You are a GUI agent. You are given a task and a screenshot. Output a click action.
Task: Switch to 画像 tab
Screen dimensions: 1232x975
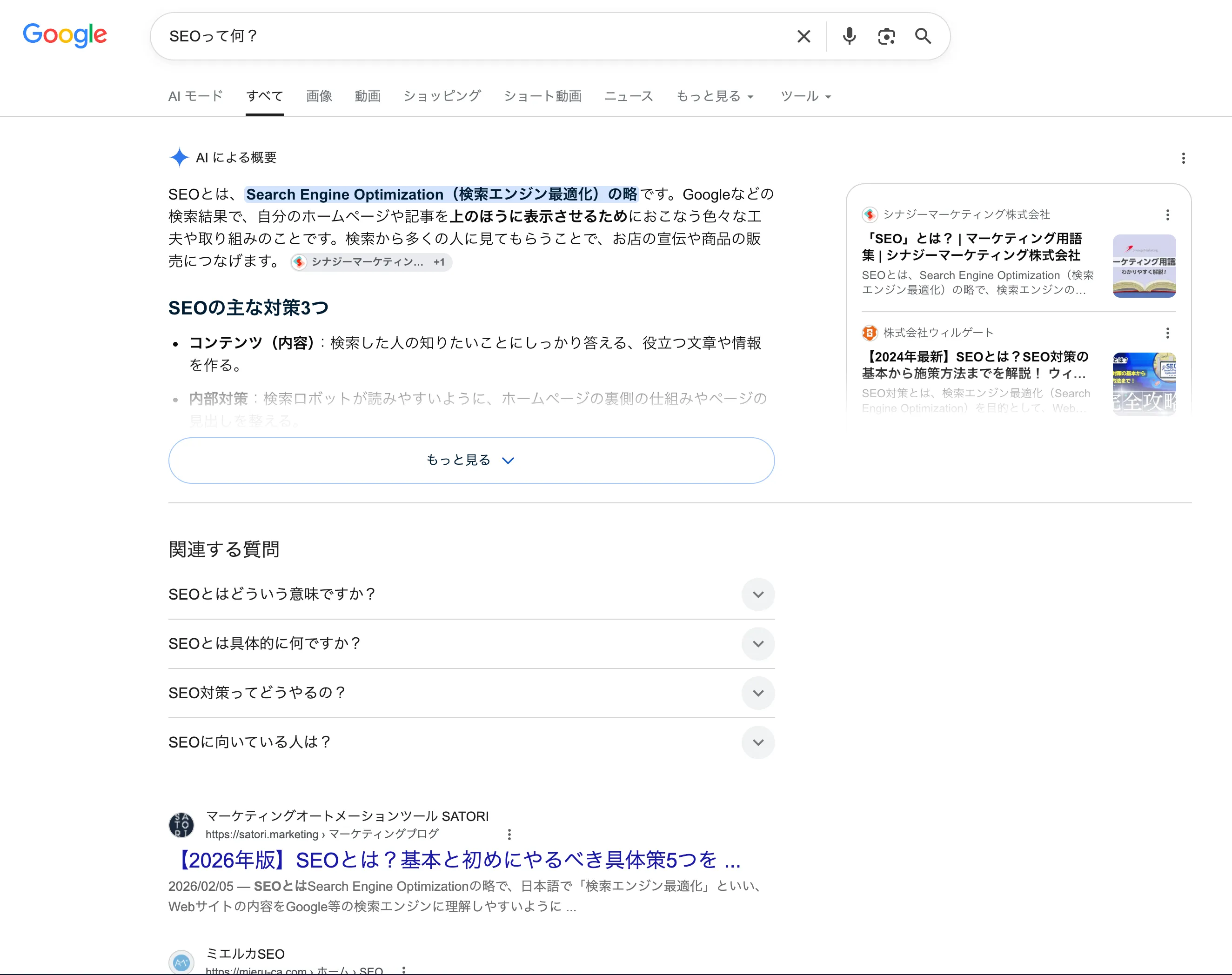click(x=319, y=96)
